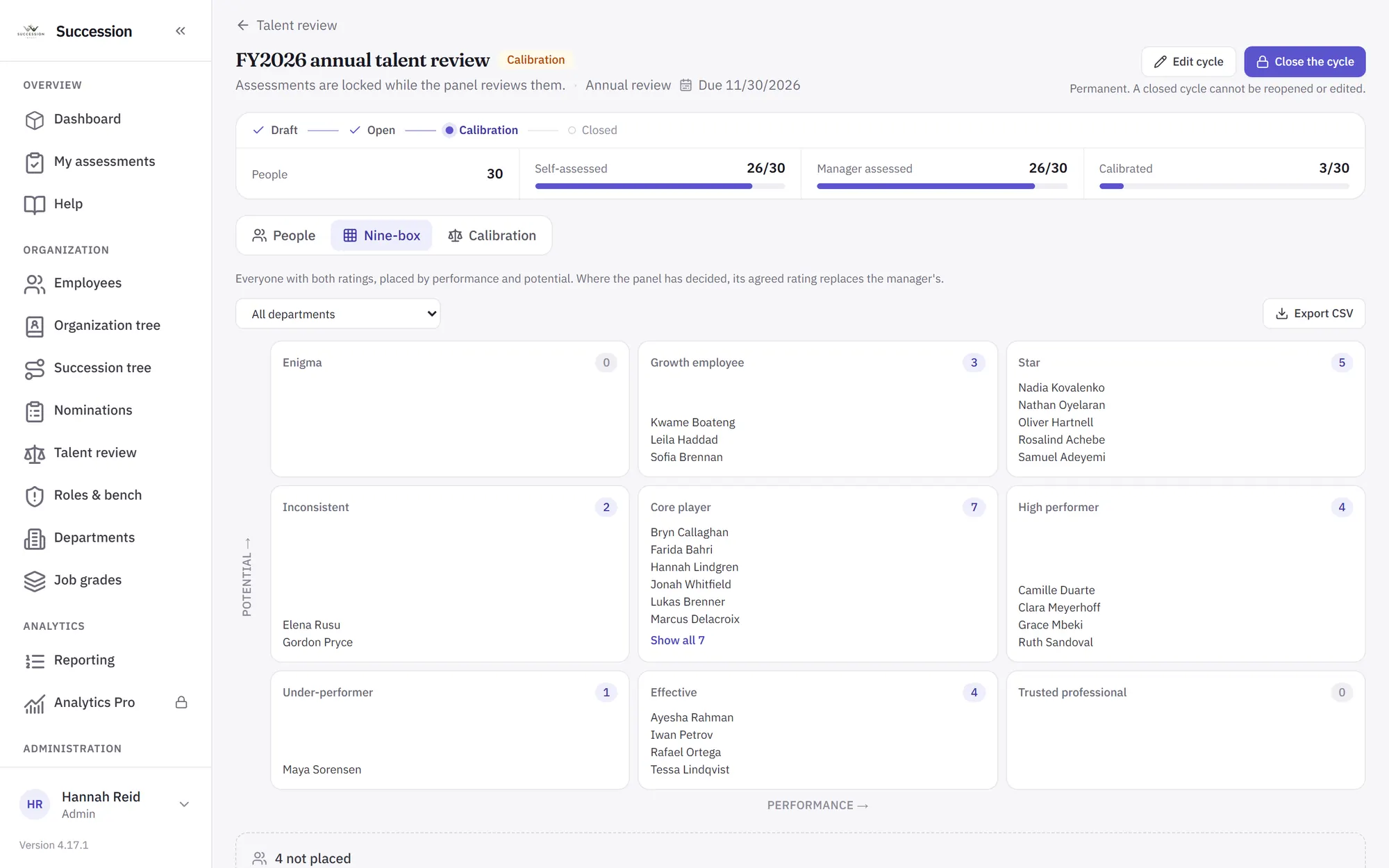Export the nine-box as CSV
Viewport: 1389px width, 868px height.
tap(1313, 314)
